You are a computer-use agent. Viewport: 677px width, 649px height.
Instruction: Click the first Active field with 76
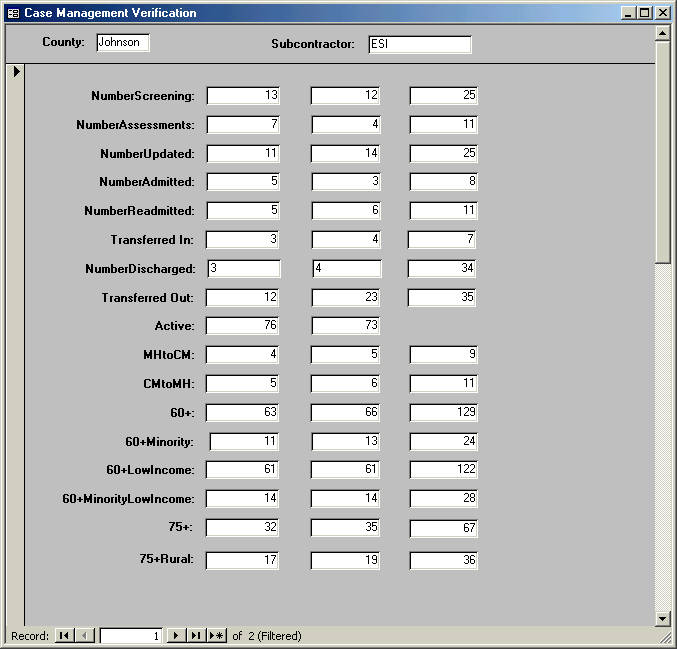pyautogui.click(x=243, y=326)
